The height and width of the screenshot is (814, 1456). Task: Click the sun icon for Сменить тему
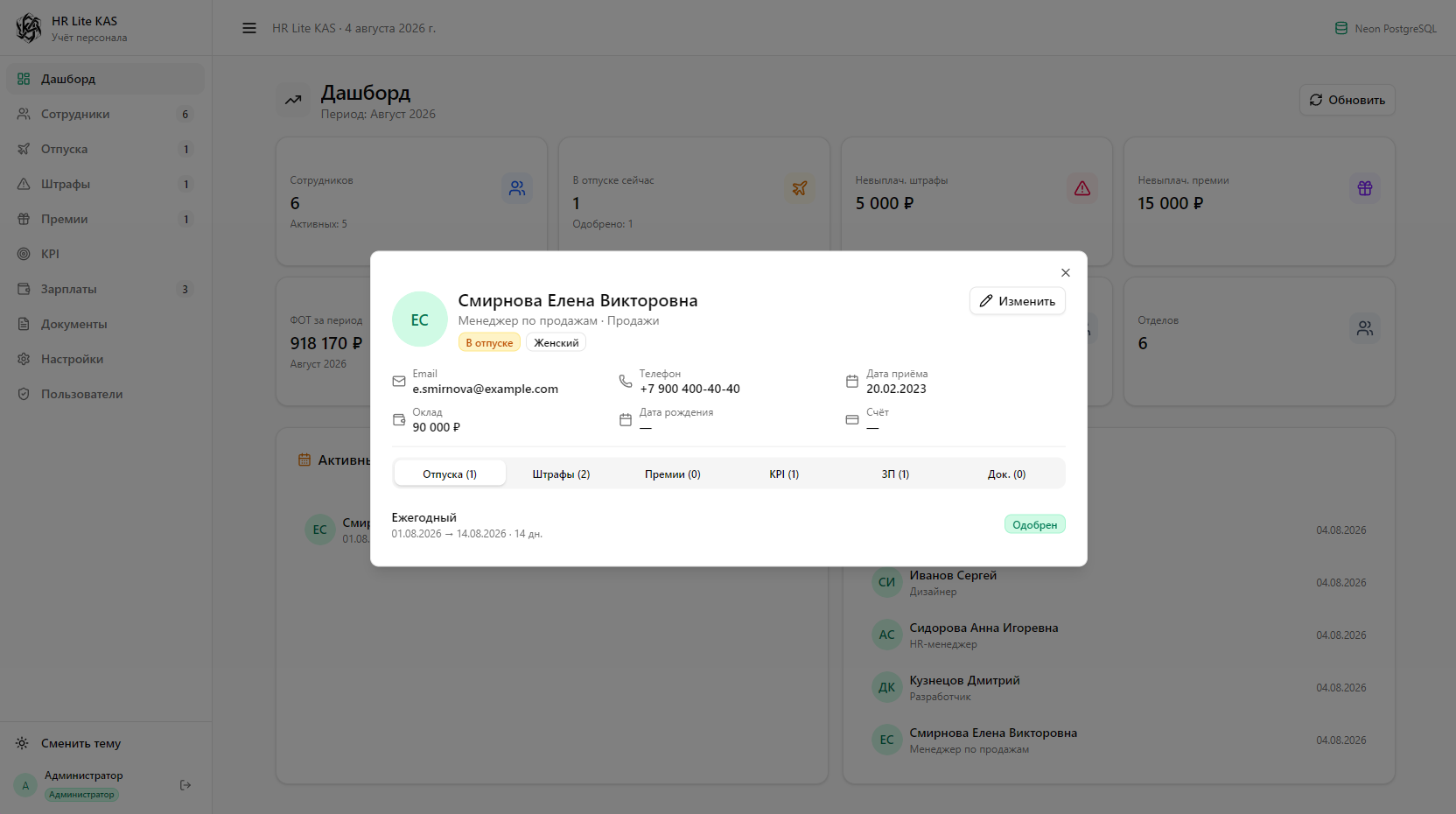coord(22,743)
